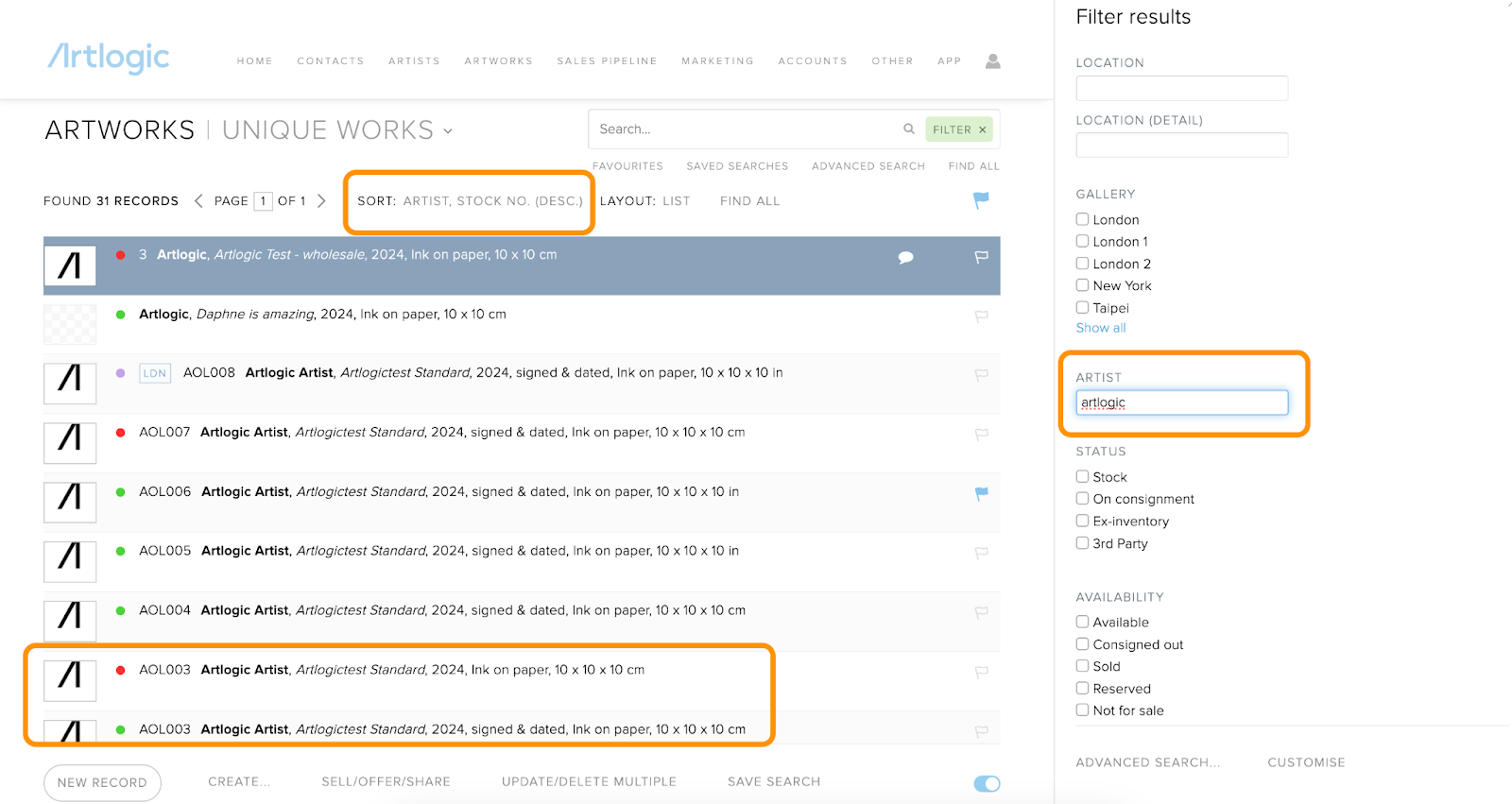Click the Location (Detail) input

(1181, 145)
